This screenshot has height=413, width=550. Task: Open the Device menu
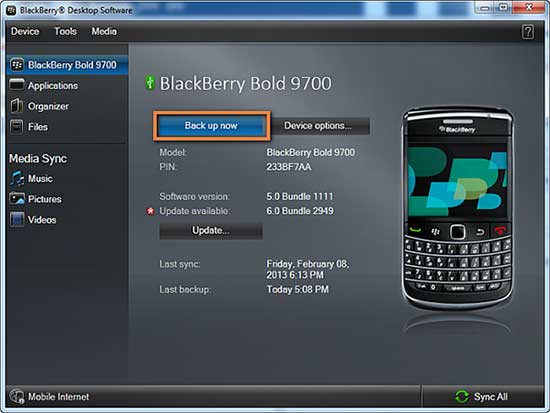pos(25,32)
